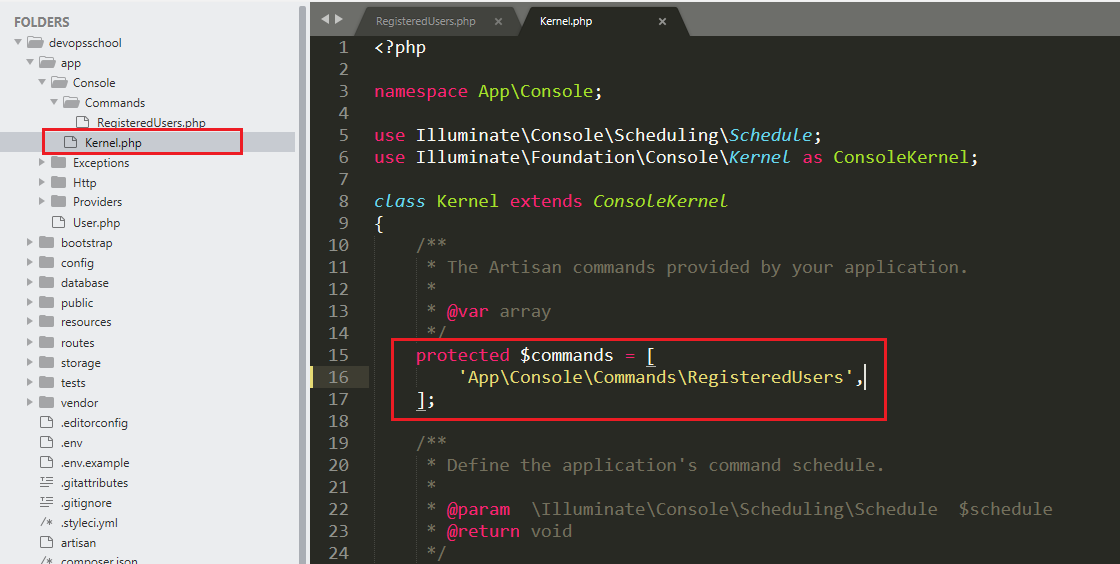This screenshot has height=564, width=1120.
Task: Click the back navigation arrow above editor
Action: pos(325,20)
